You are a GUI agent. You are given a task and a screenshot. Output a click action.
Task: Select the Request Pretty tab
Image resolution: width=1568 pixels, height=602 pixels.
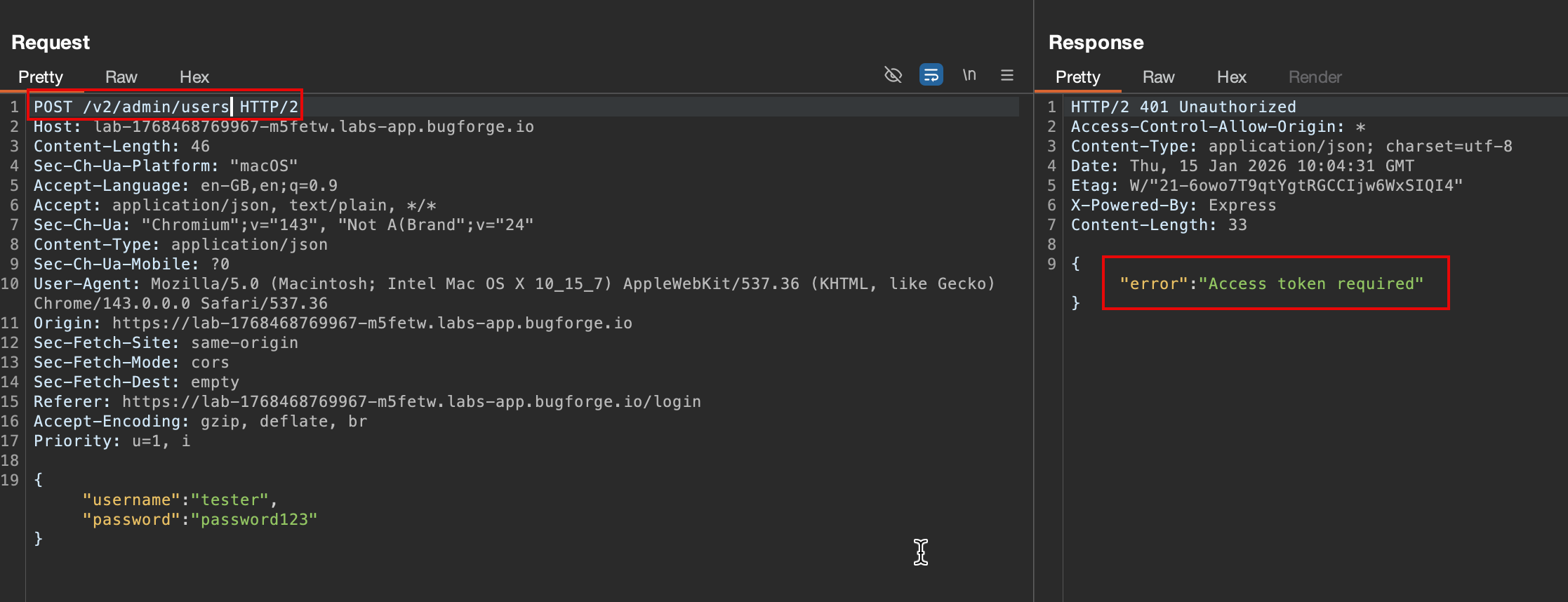(41, 77)
